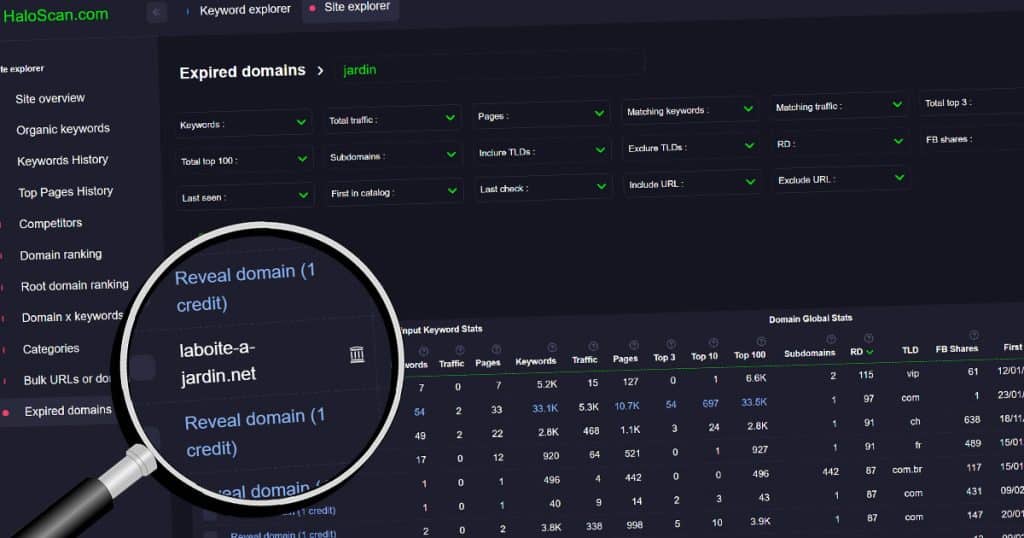1024x538 pixels.
Task: Open help icon above Top 10 column
Action: [713, 342]
